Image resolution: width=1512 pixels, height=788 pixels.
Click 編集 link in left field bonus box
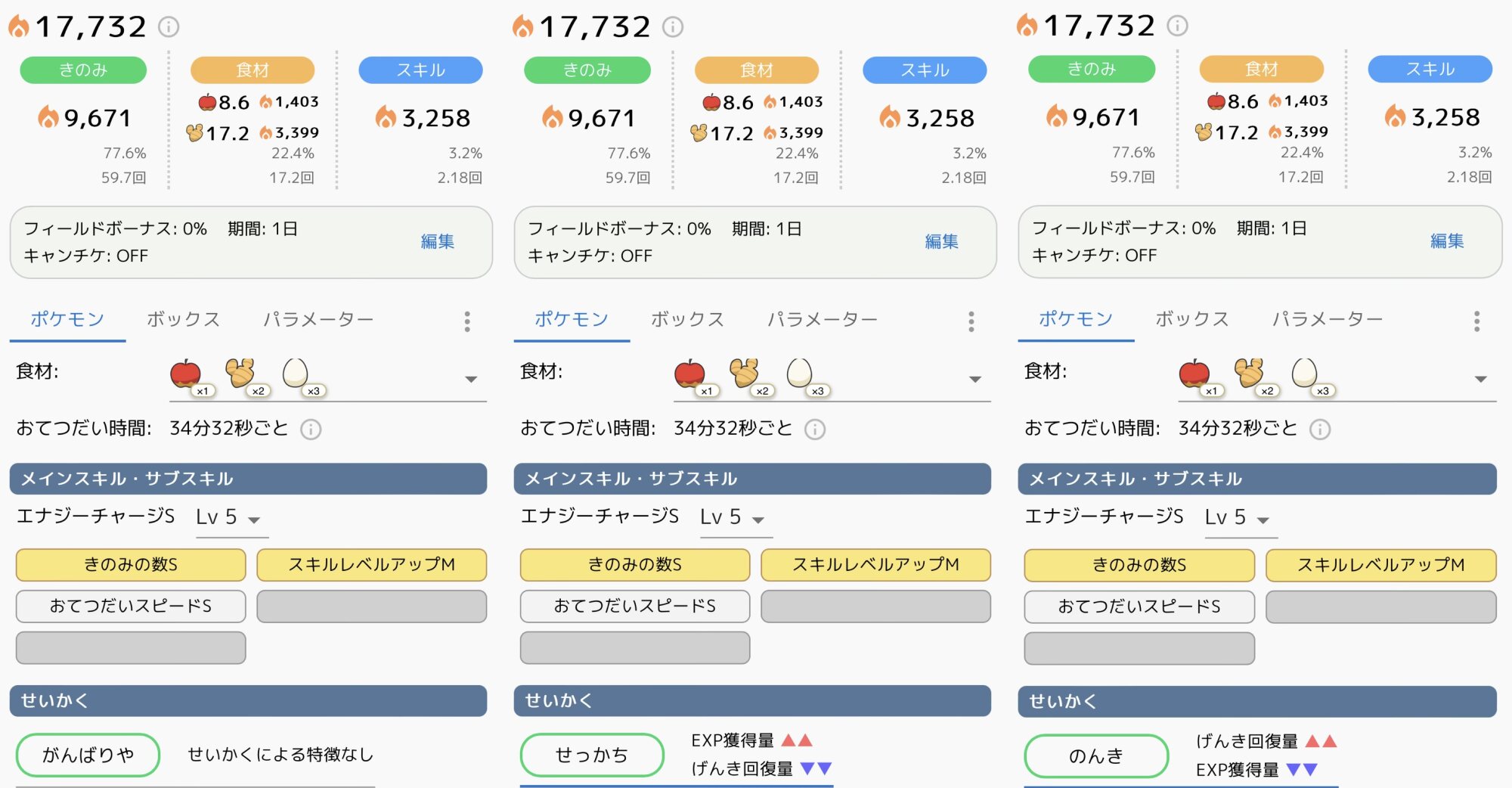(x=437, y=241)
